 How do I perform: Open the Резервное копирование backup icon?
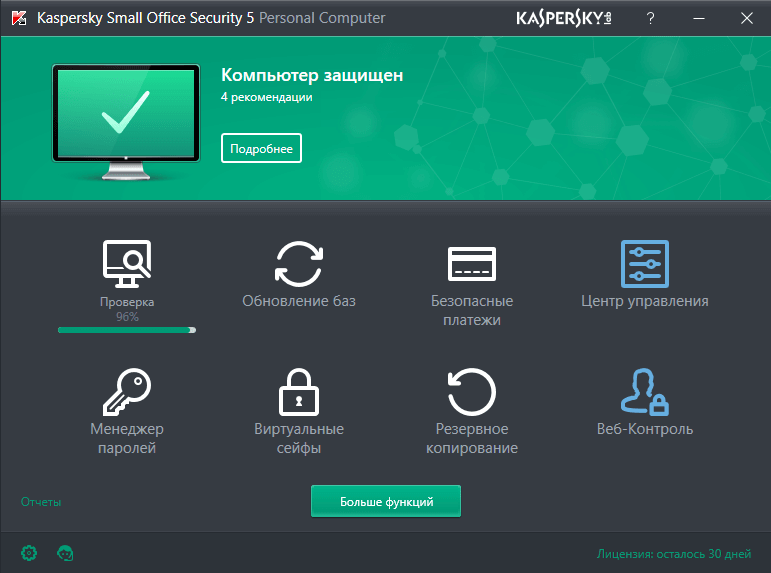[x=472, y=391]
